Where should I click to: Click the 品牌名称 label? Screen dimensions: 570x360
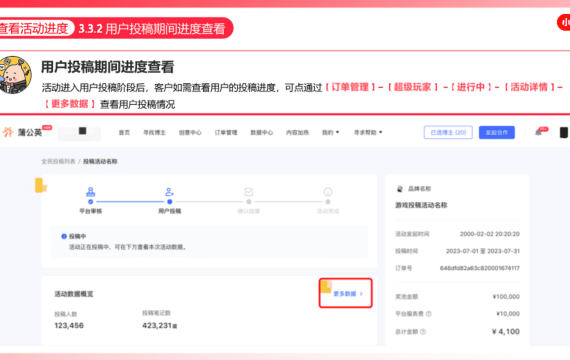420,189
